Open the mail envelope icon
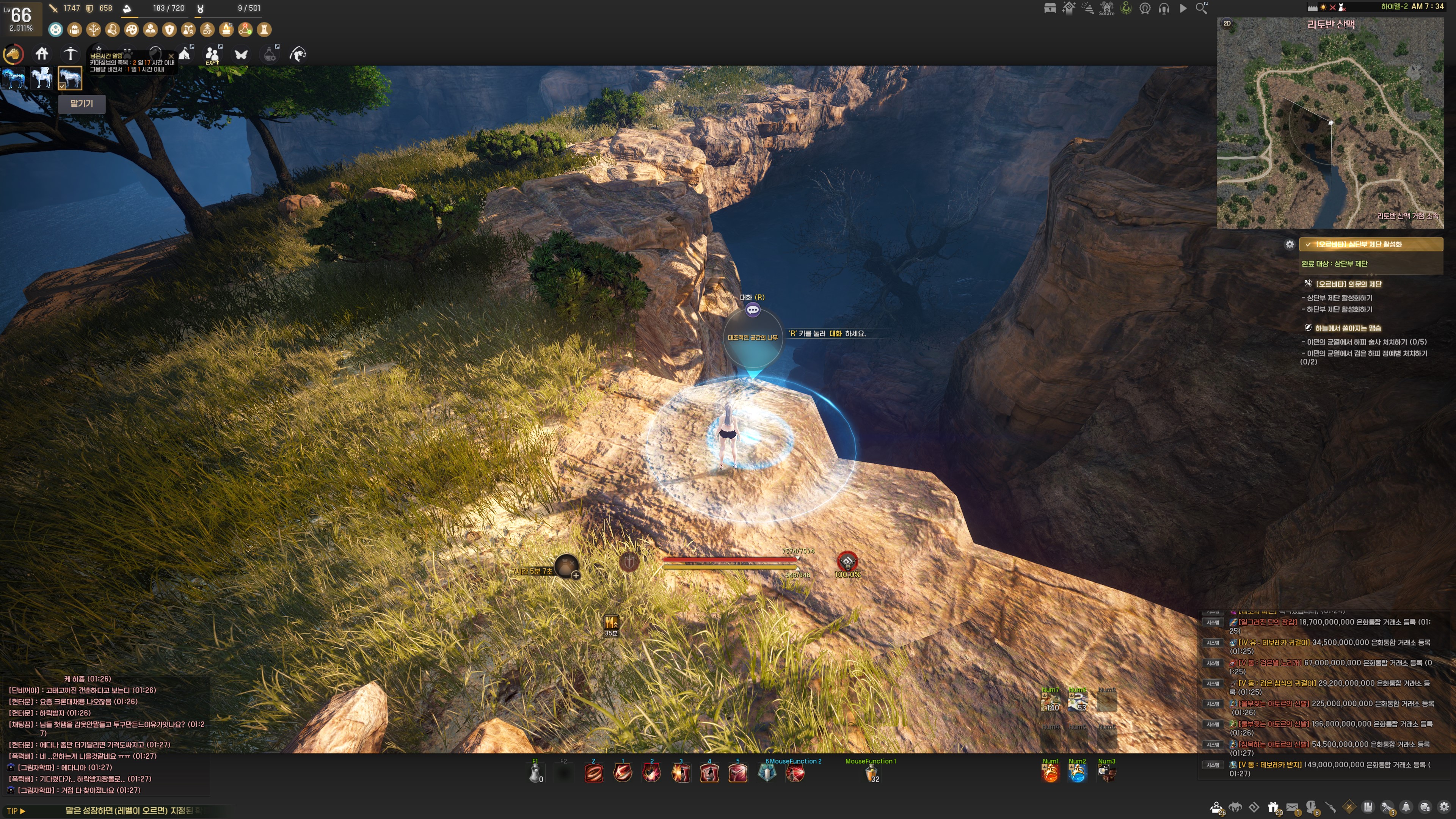Image resolution: width=1456 pixels, height=819 pixels. 1292,807
